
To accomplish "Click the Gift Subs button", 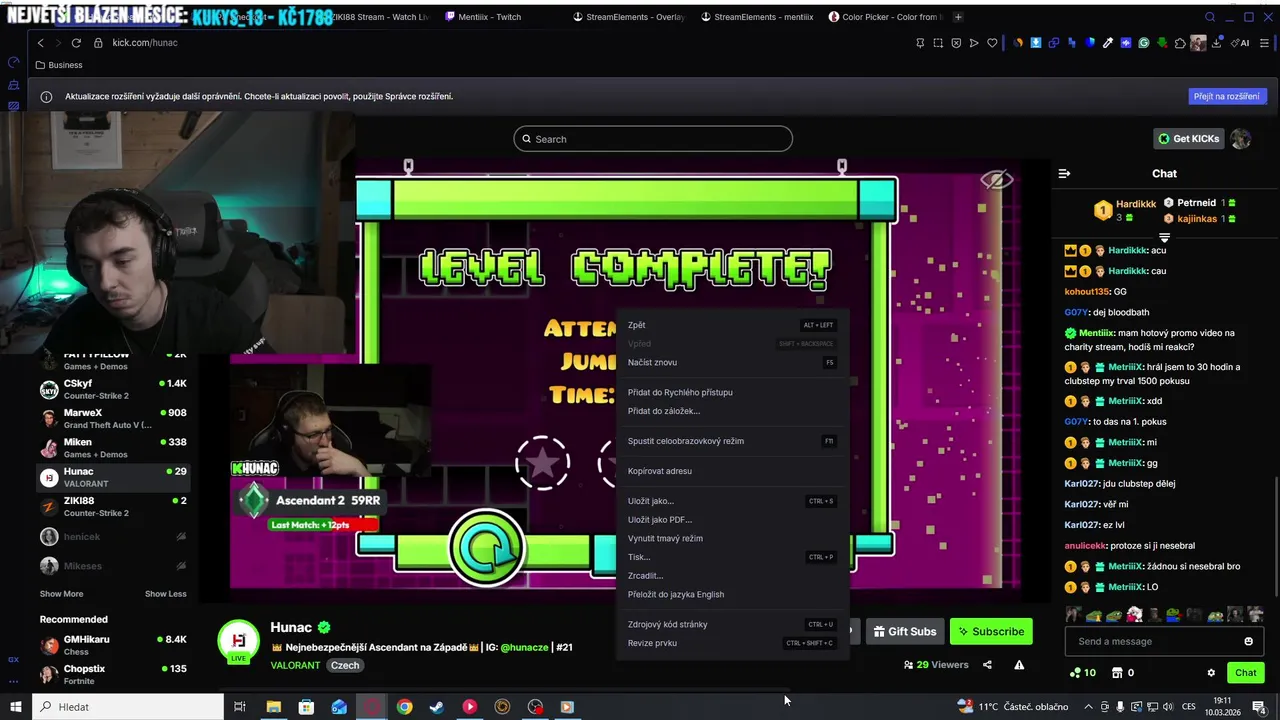I will coord(905,631).
